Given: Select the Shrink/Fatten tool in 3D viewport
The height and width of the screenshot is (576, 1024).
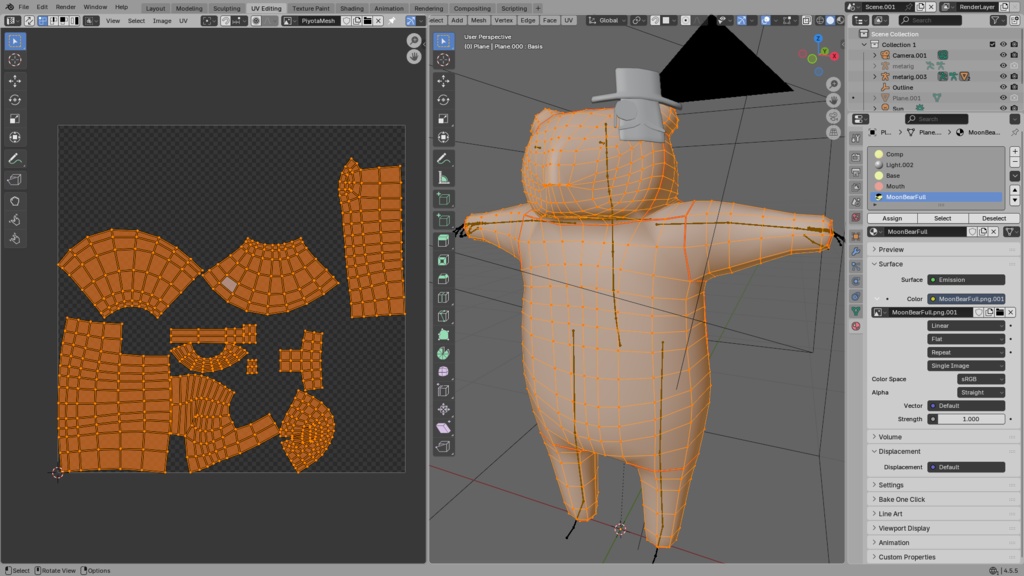Looking at the screenshot, I should (x=443, y=409).
